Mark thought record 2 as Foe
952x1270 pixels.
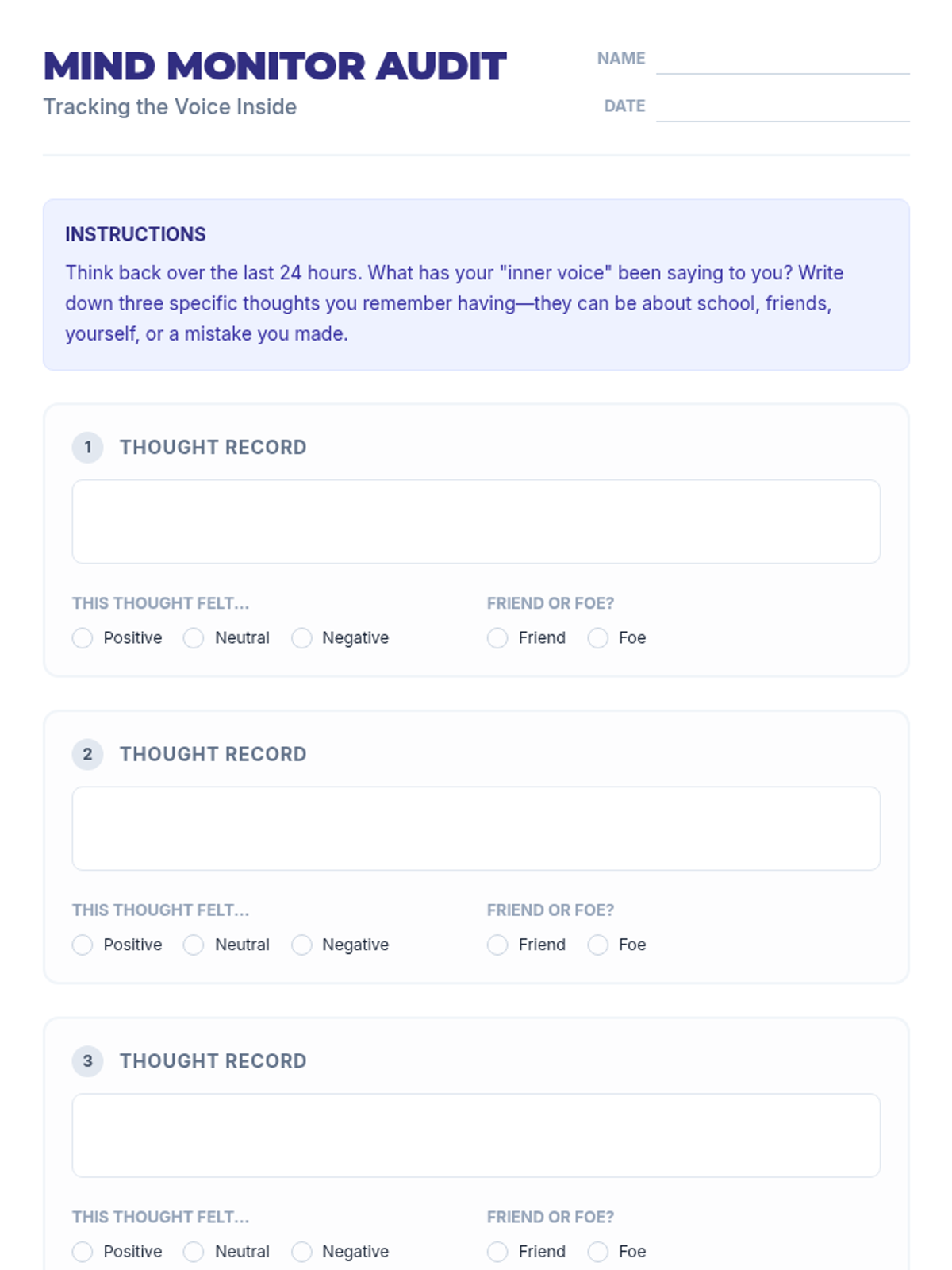[598, 945]
